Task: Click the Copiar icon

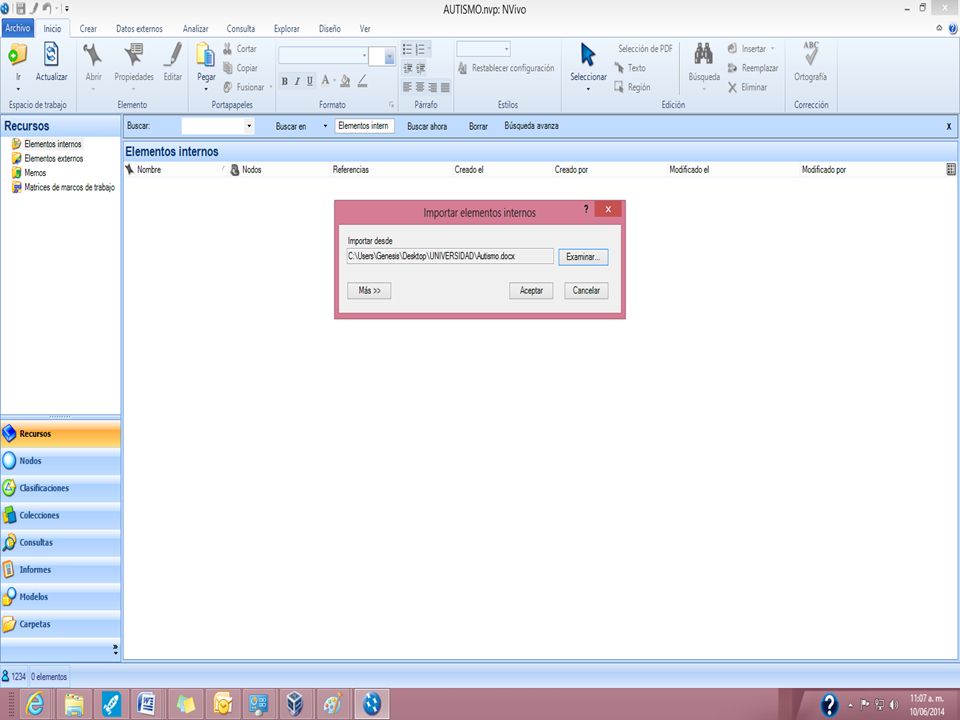Action: click(228, 68)
